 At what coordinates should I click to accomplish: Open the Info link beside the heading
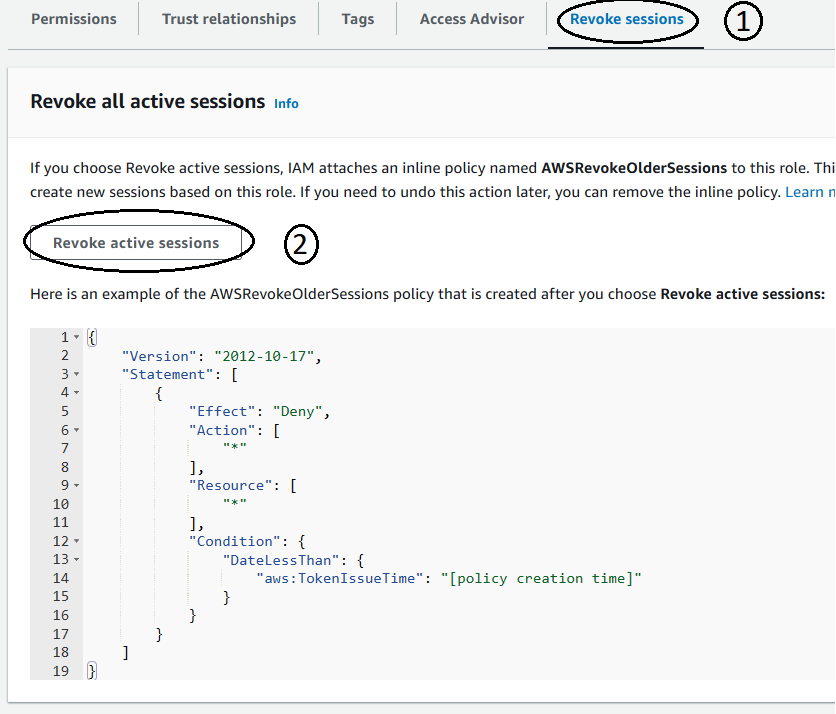[x=286, y=104]
